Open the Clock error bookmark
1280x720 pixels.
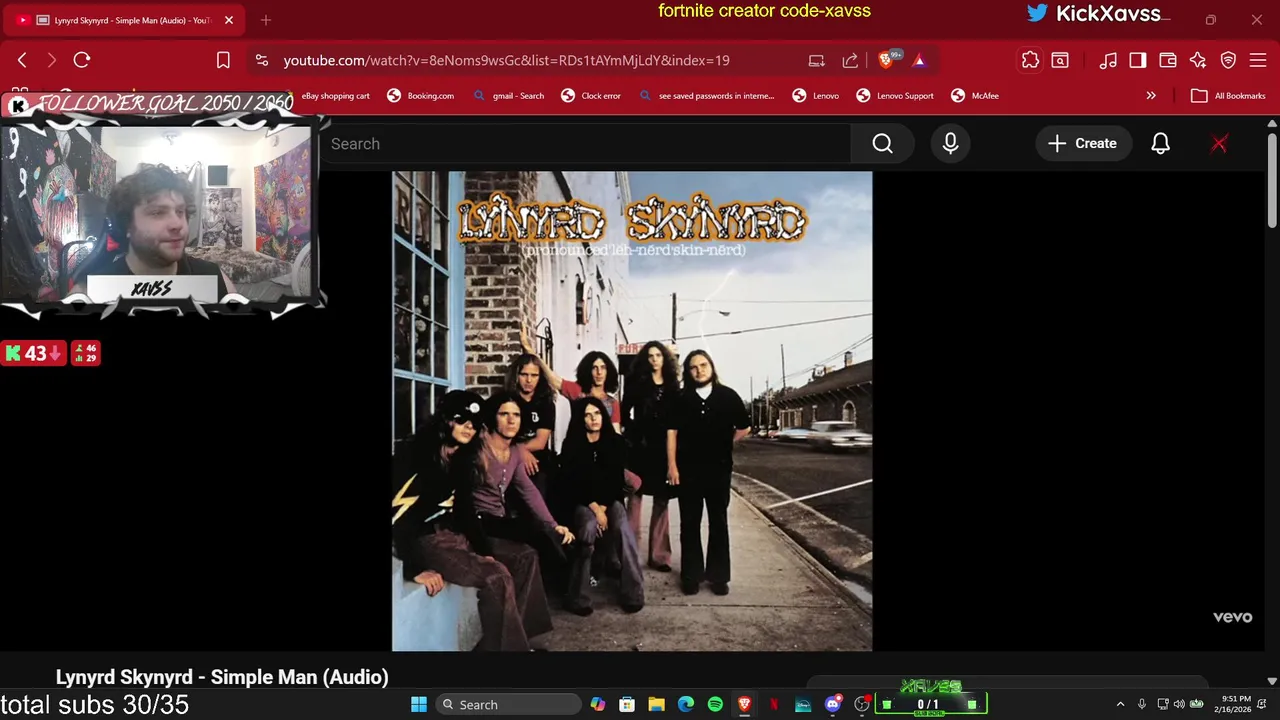(591, 96)
